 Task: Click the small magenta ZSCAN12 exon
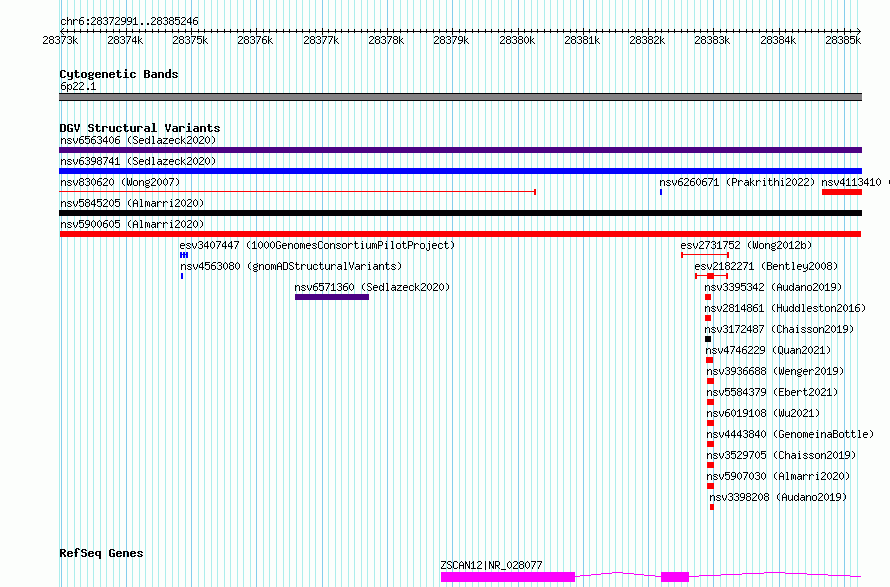pyautogui.click(x=675, y=577)
